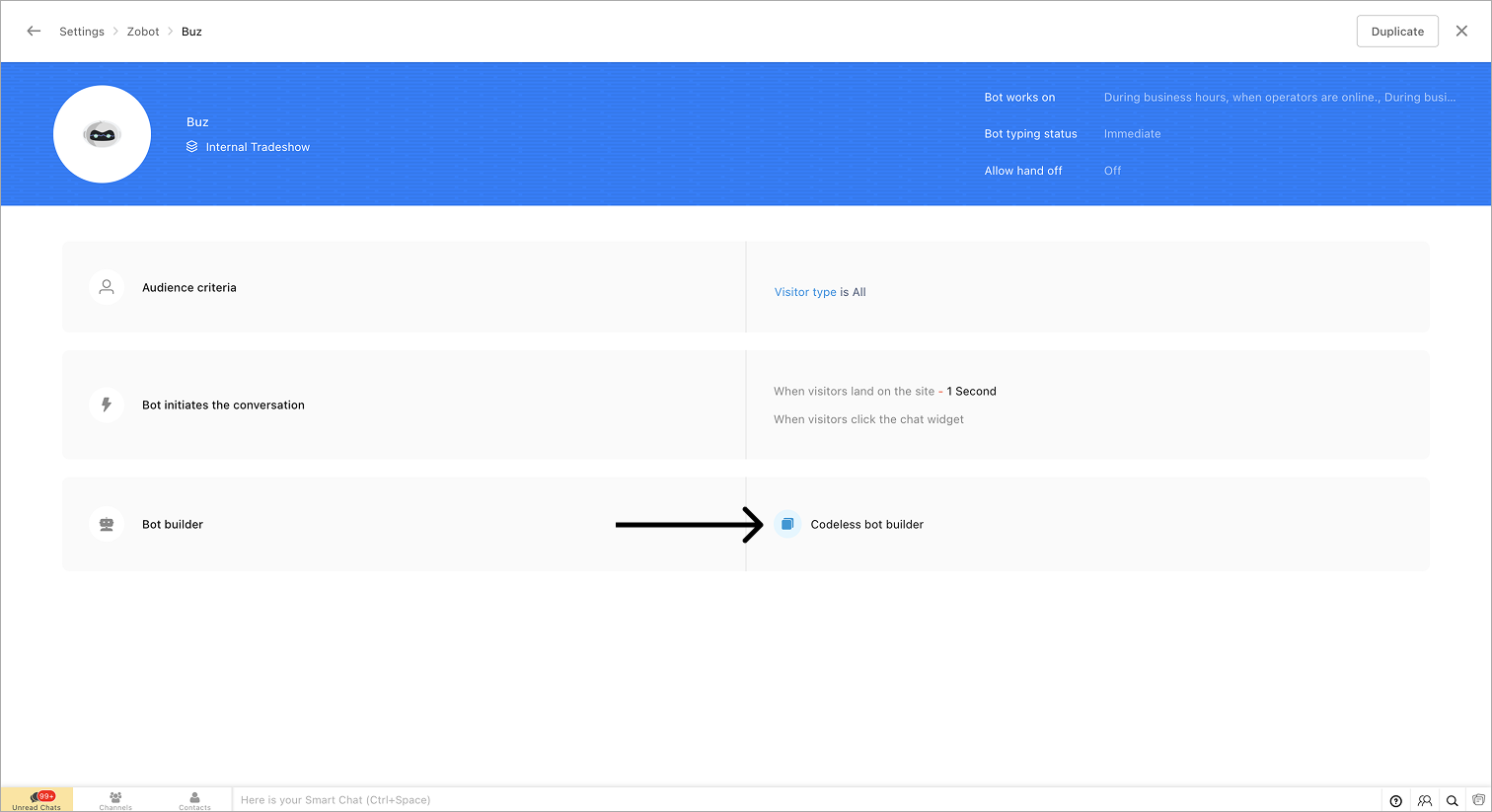Navigate to Zobot in the breadcrumb
This screenshot has height=812, width=1492.
point(143,32)
